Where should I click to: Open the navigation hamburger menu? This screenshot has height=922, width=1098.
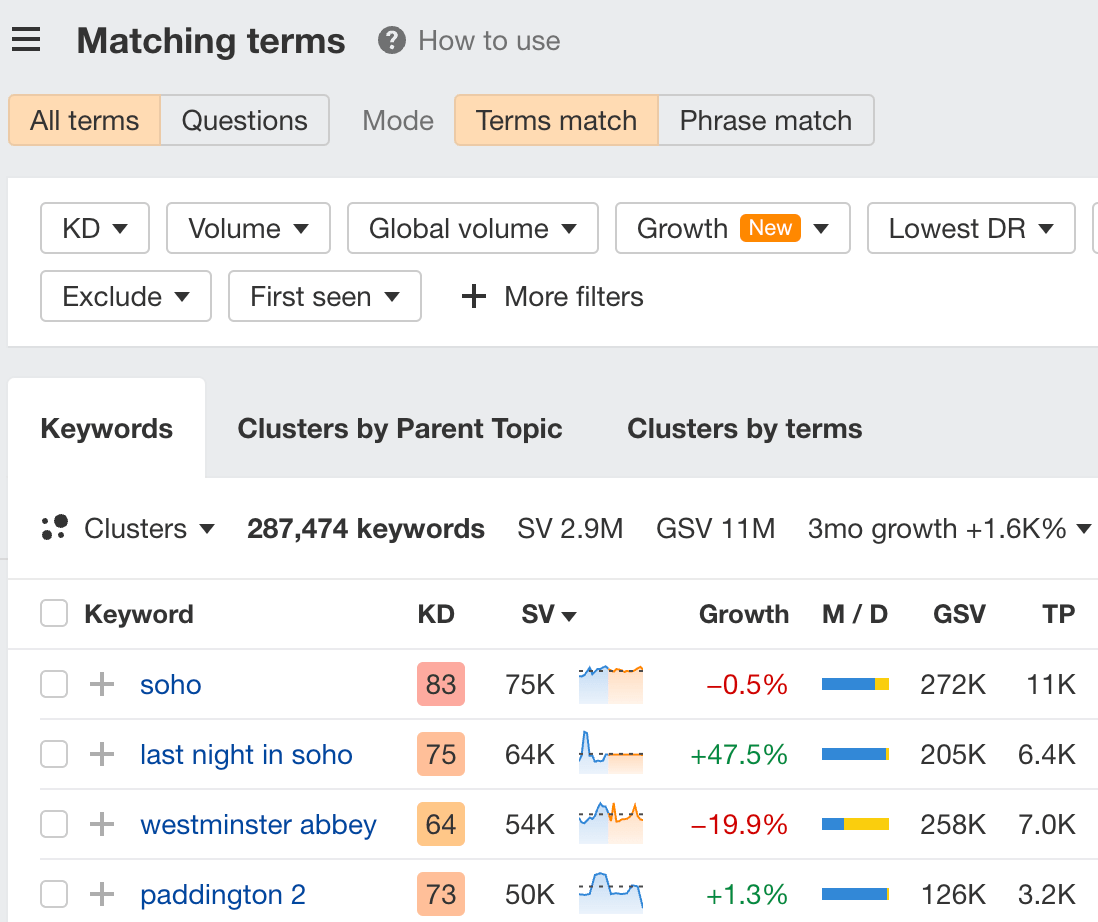pos(25,40)
